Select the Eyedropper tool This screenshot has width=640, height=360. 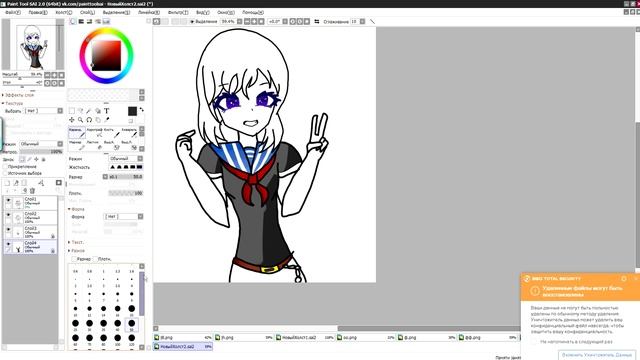pyautogui.click(x=107, y=120)
